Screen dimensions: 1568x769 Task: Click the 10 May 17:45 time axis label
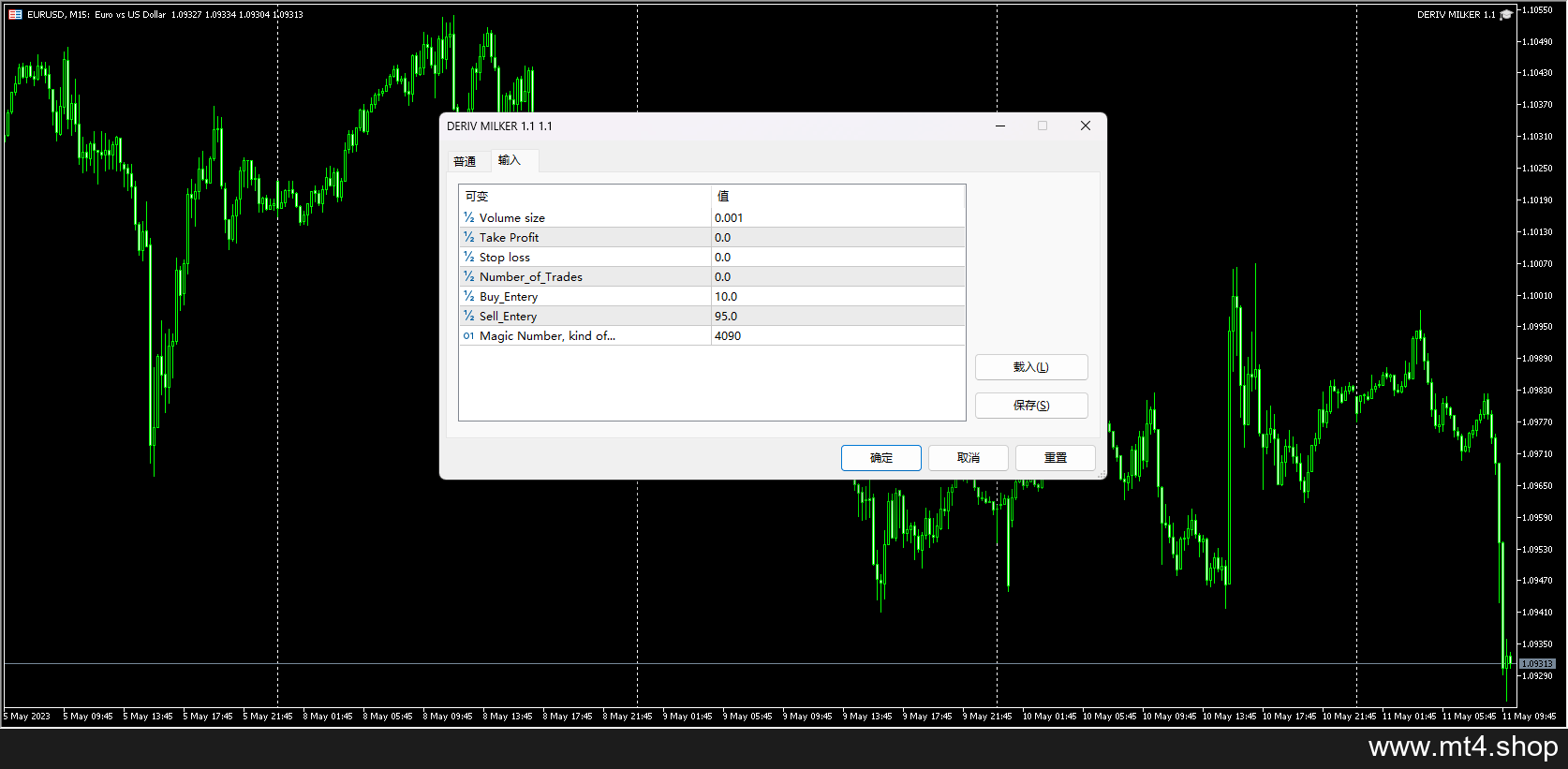[1289, 716]
